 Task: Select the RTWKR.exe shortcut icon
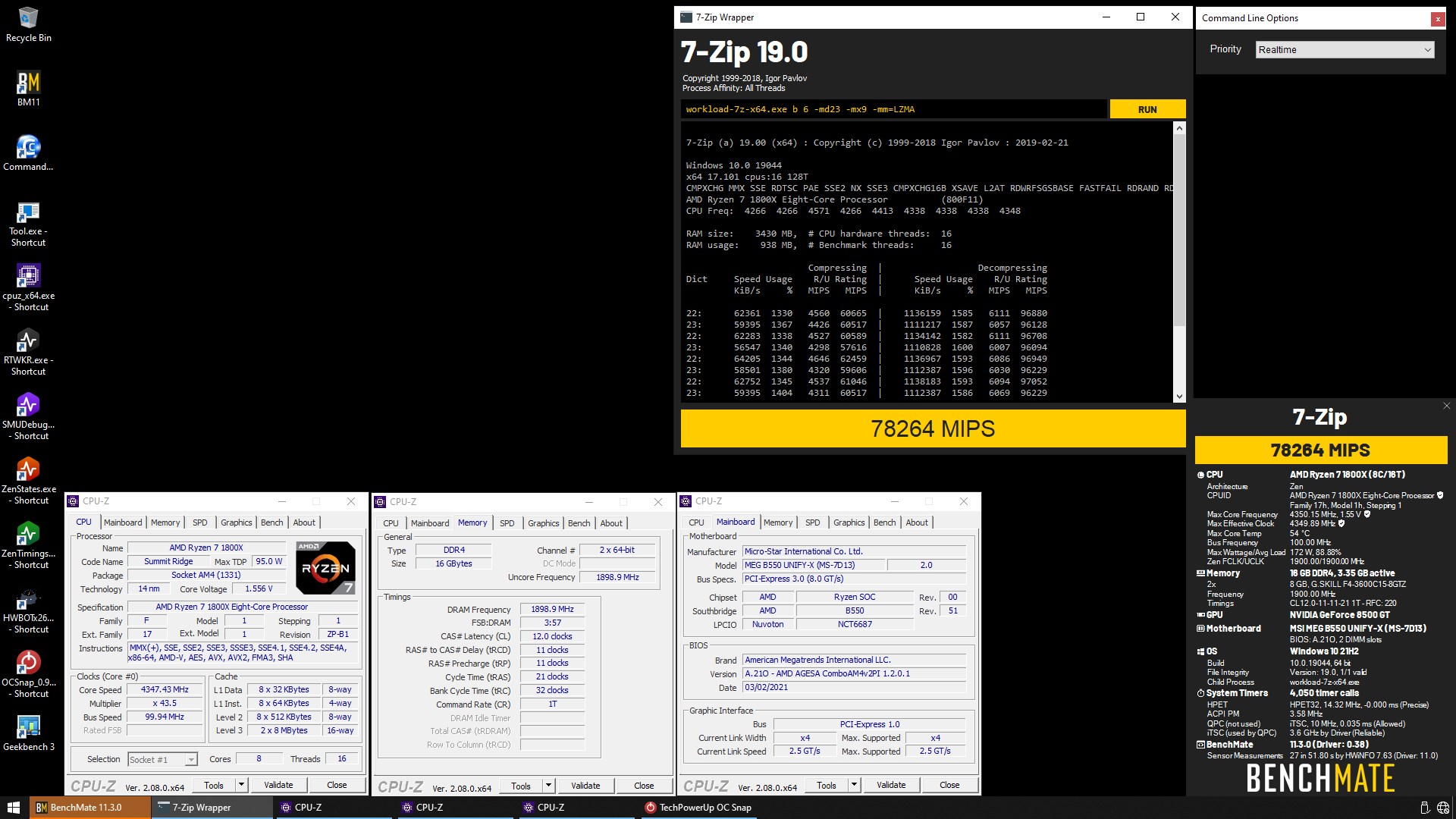pyautogui.click(x=28, y=353)
